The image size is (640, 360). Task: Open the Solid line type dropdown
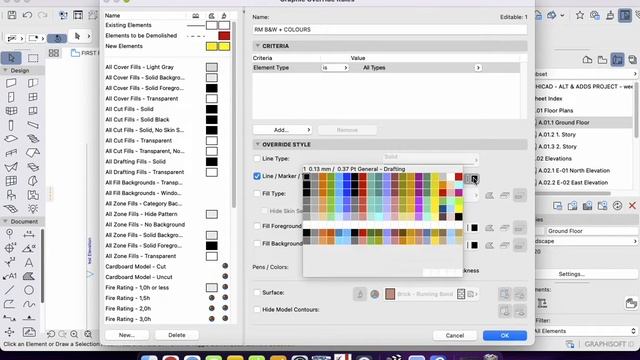[x=430, y=158]
